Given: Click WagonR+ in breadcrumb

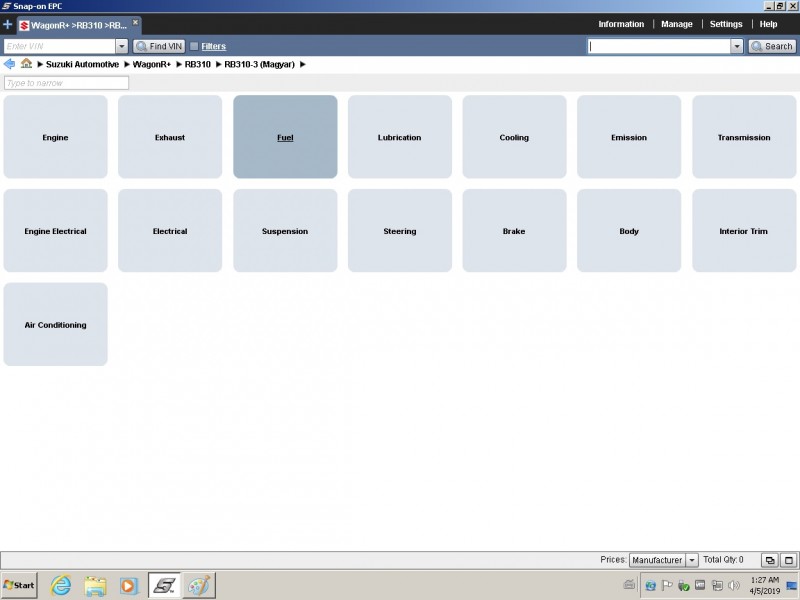Looking at the screenshot, I should pyautogui.click(x=152, y=64).
